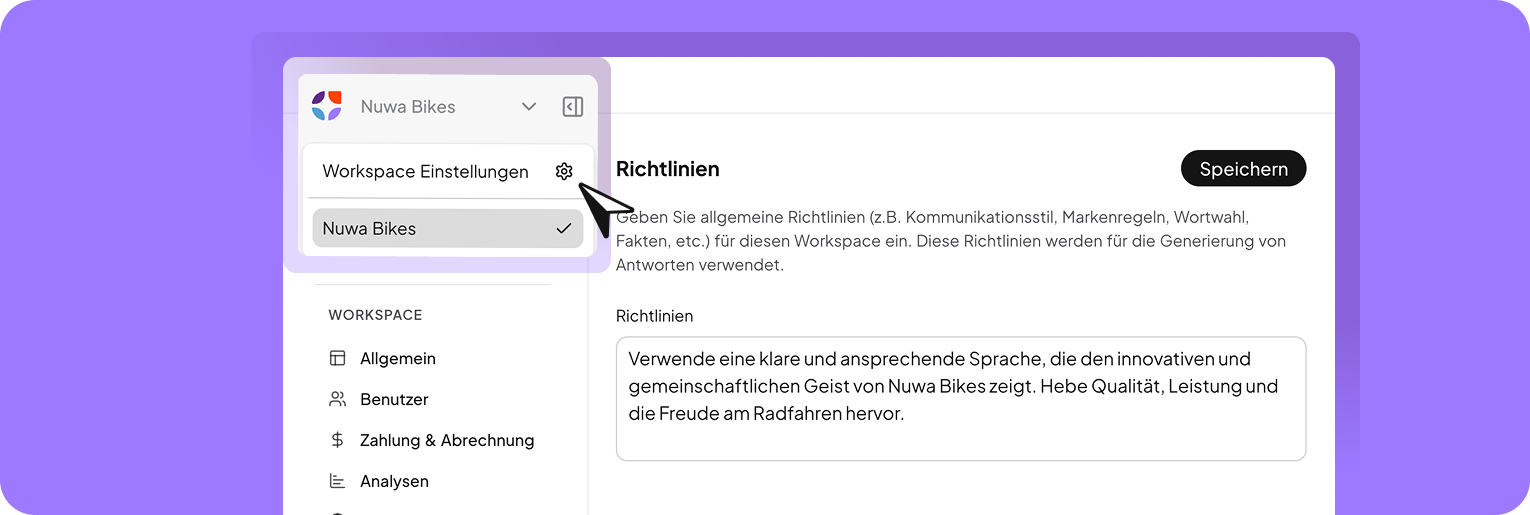Screen dimensions: 1530x515
Task: Click the dollar sign billing icon
Action: point(338,440)
